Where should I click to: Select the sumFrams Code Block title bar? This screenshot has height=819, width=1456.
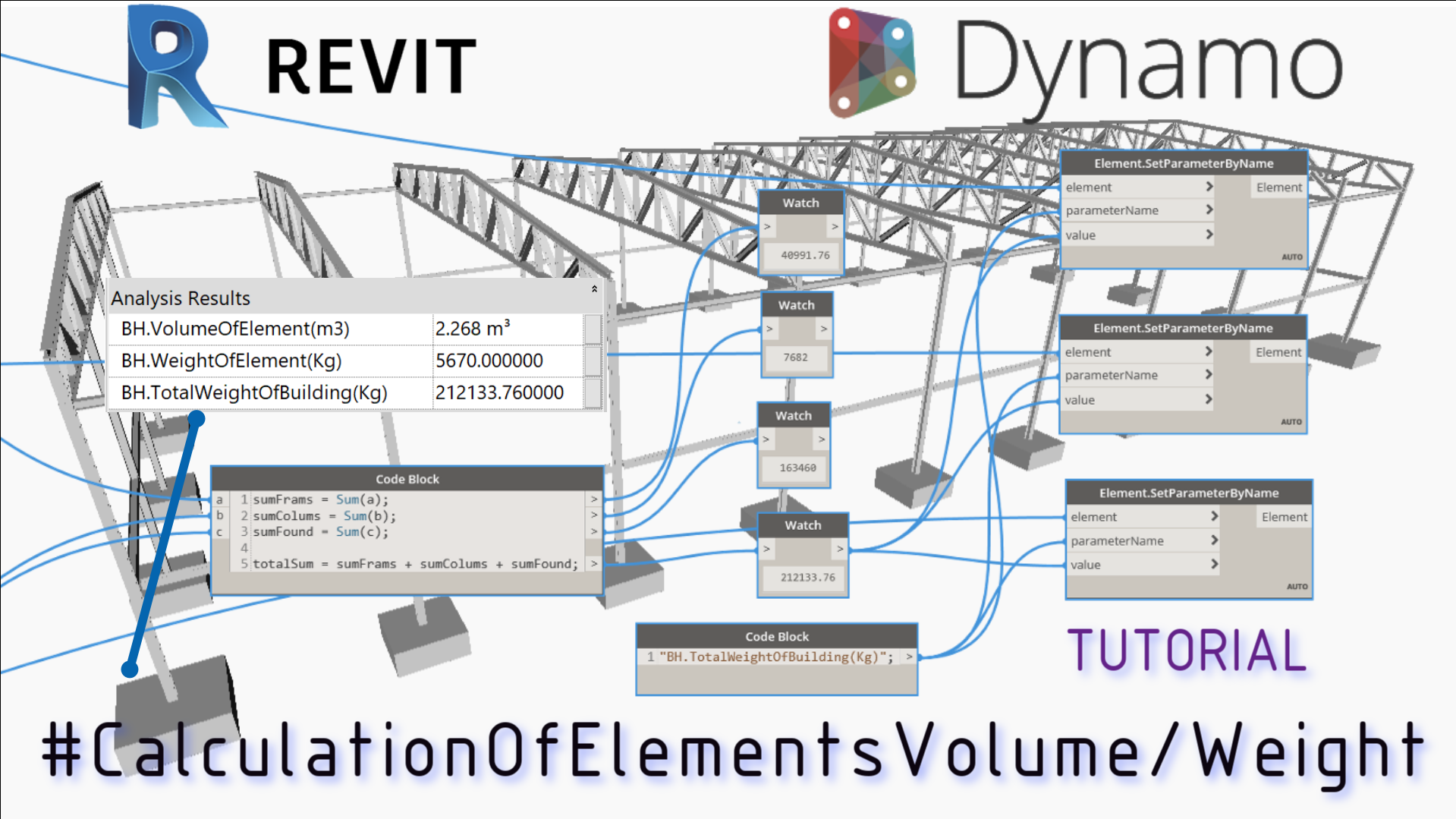tap(407, 479)
